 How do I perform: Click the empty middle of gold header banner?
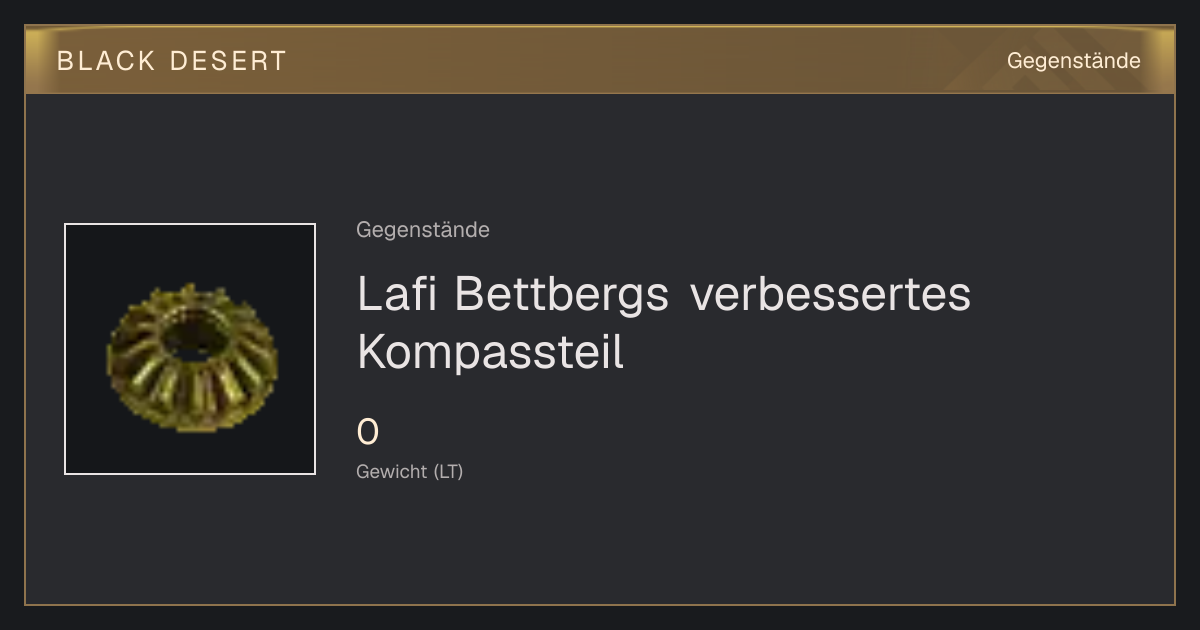pos(640,61)
